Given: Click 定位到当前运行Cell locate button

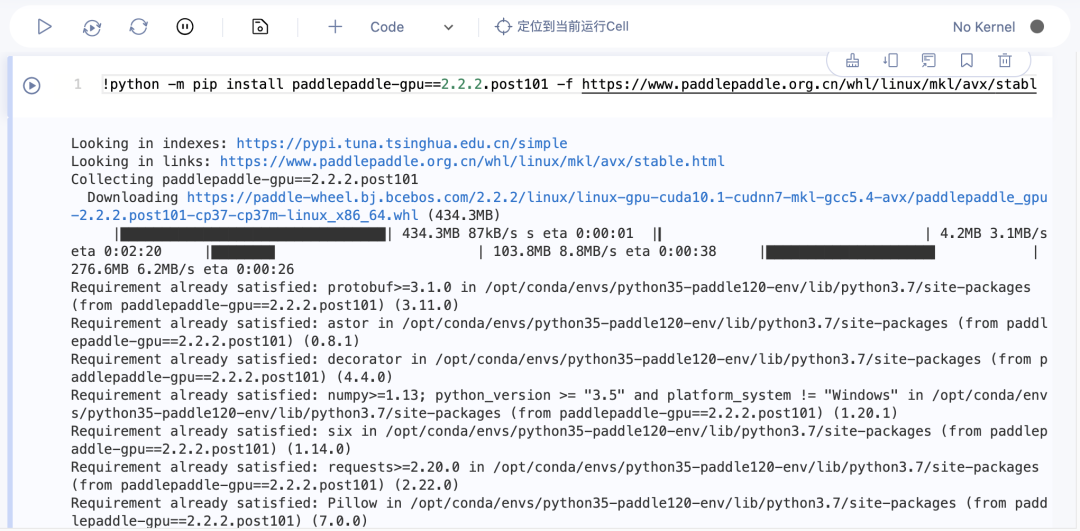Looking at the screenshot, I should click(x=562, y=27).
